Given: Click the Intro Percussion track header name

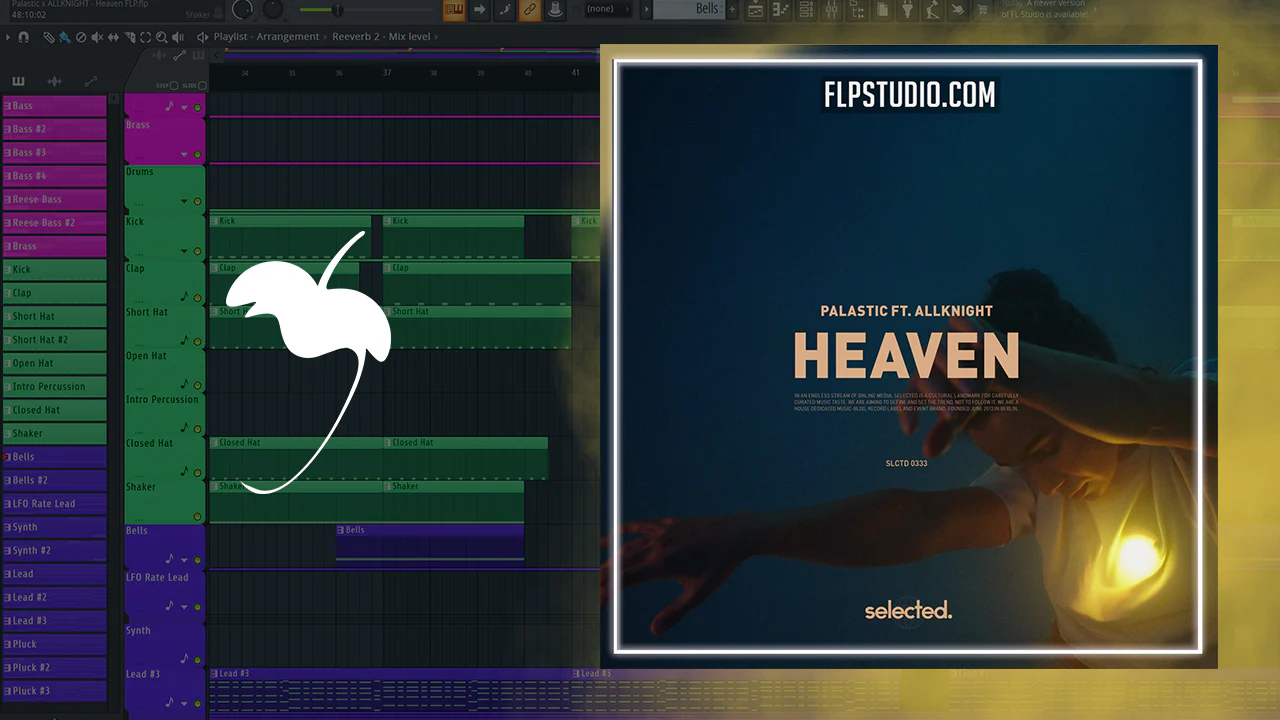Looking at the screenshot, I should 162,400.
